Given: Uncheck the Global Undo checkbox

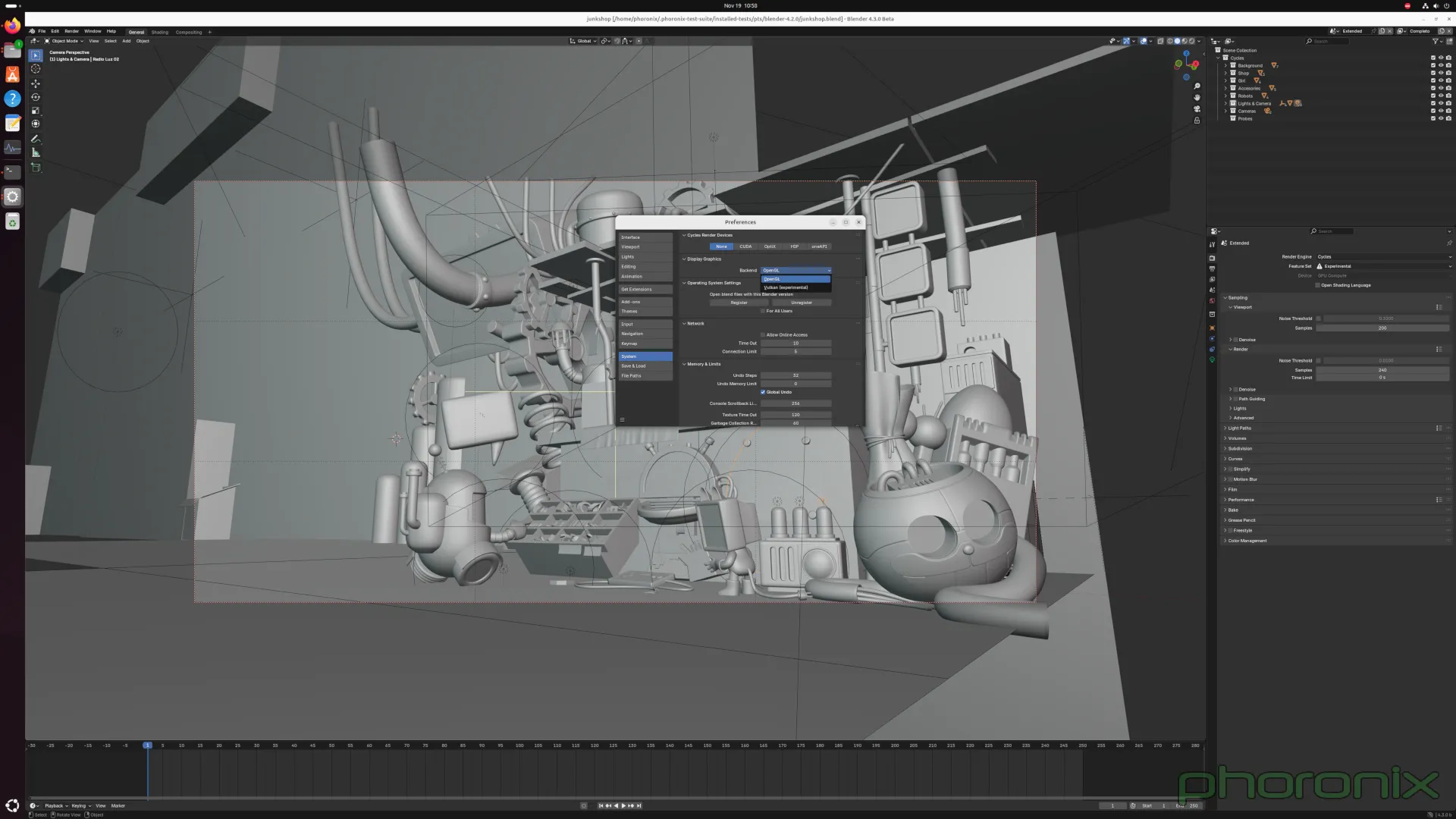Looking at the screenshot, I should 764,392.
